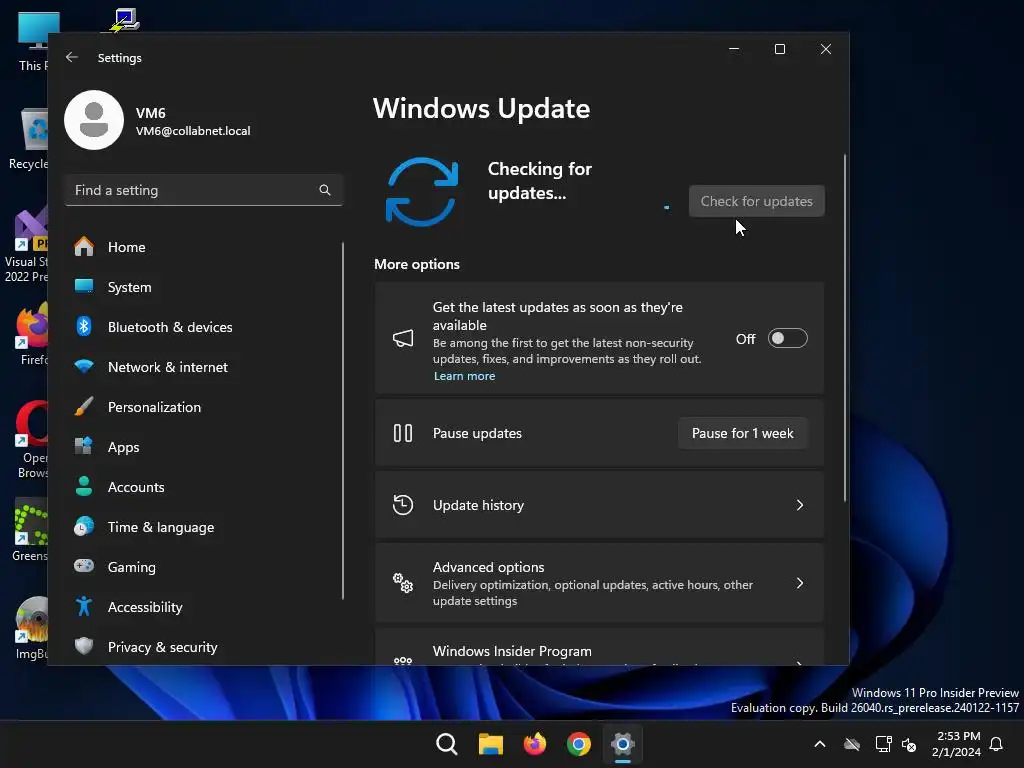The image size is (1024, 768).
Task: Open System settings in sidebar
Action: click(x=129, y=287)
